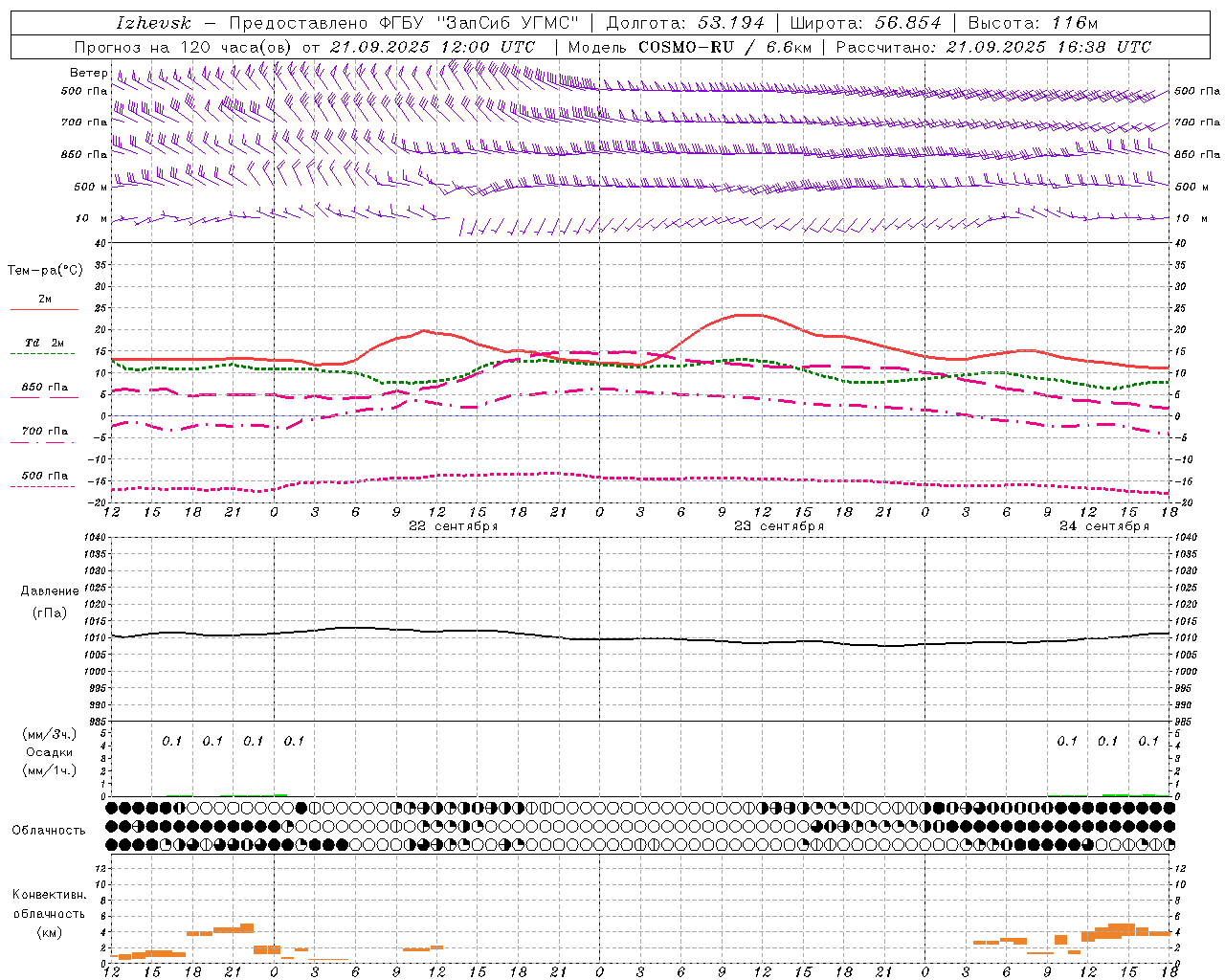Click the (гПа) unit label under Давление
The height and width of the screenshot is (980, 1225).
(50, 612)
